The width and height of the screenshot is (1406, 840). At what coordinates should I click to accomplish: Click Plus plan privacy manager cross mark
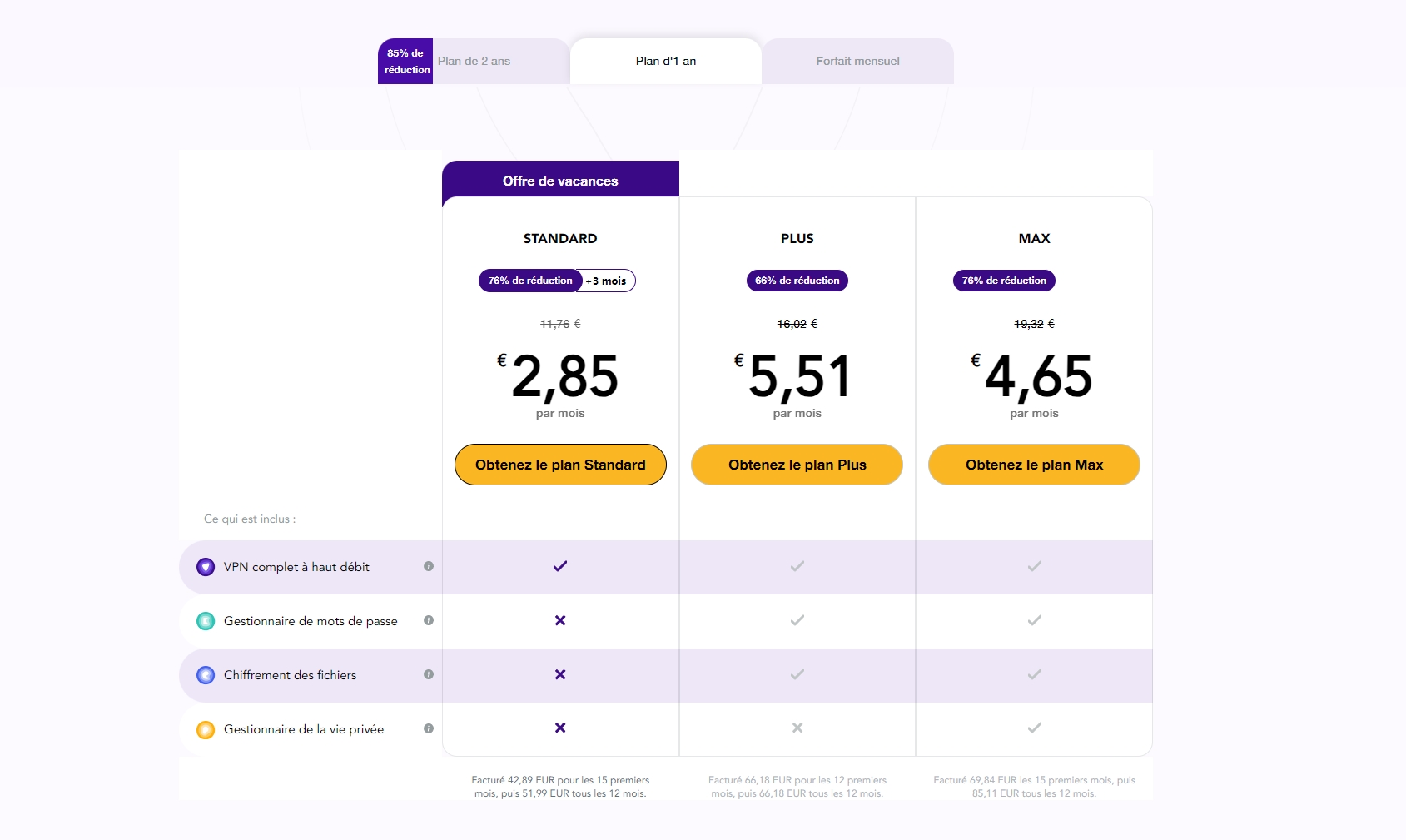coord(797,728)
